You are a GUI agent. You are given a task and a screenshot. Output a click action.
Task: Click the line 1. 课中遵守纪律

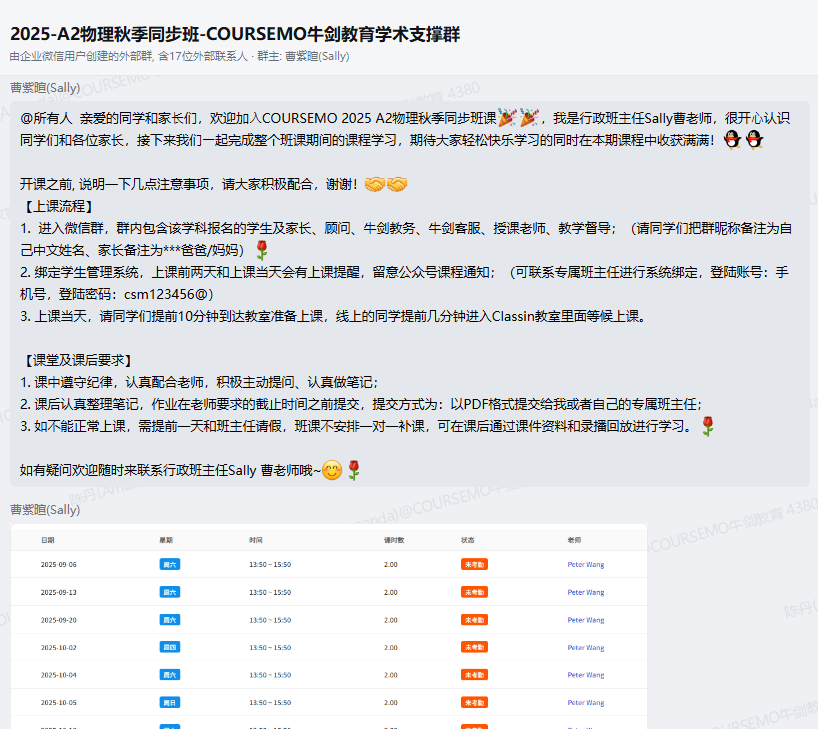[199, 383]
